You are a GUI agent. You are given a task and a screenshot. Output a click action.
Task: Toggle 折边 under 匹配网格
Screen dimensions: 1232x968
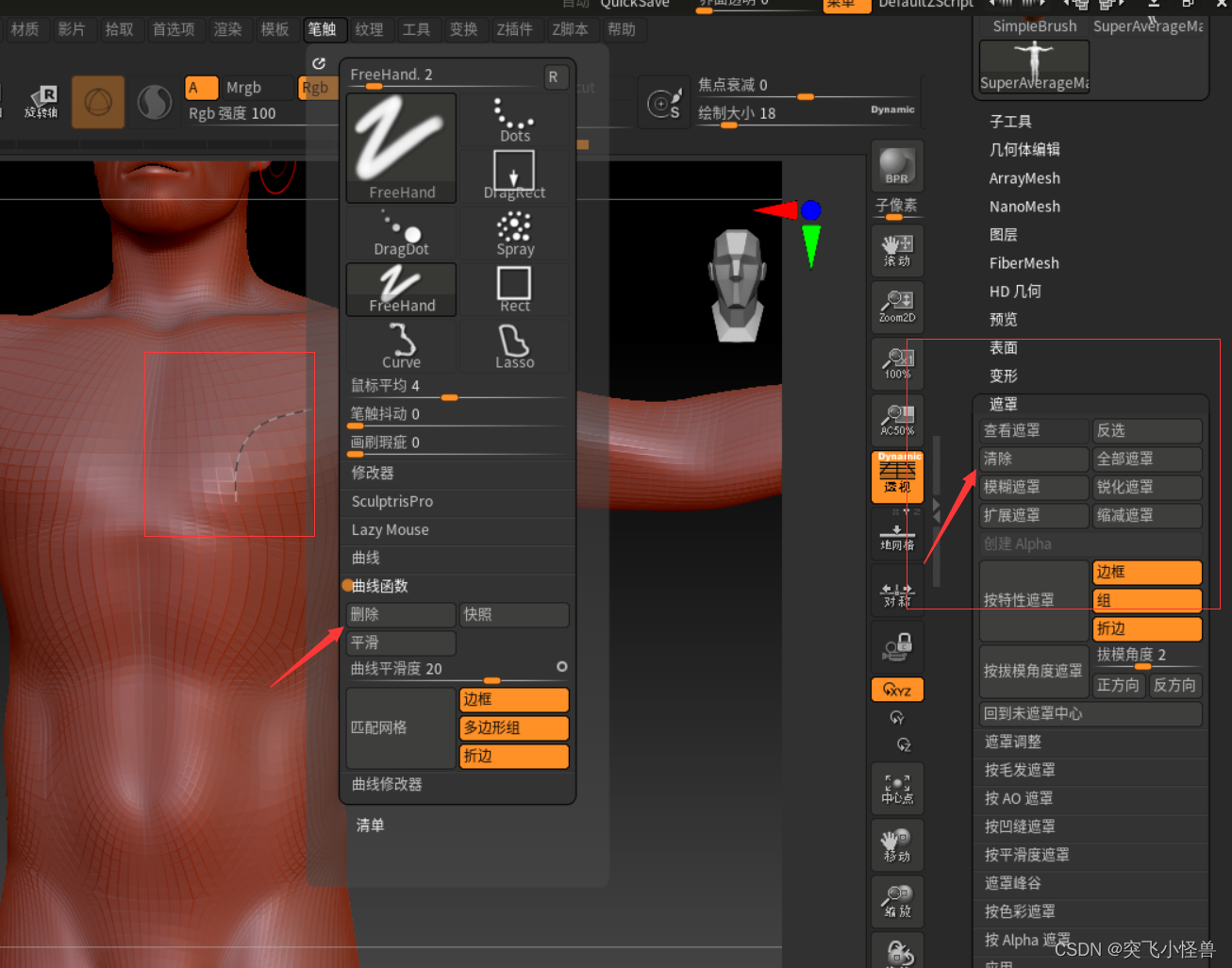coord(514,756)
